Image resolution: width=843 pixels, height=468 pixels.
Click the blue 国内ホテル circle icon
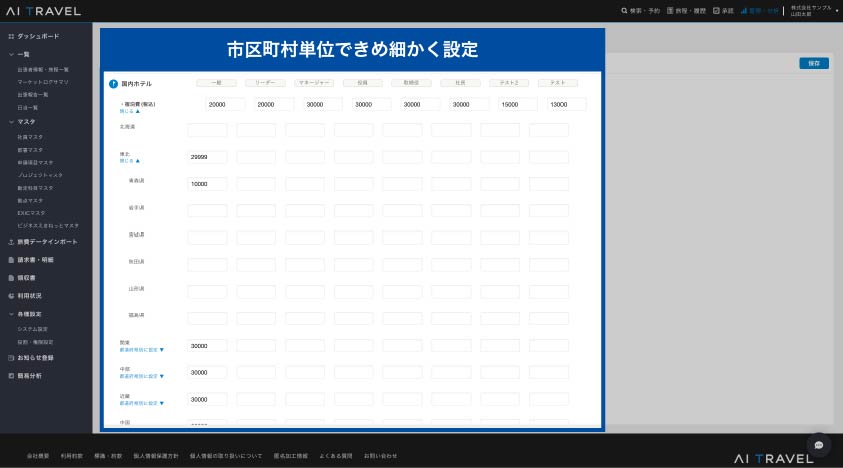(113, 84)
